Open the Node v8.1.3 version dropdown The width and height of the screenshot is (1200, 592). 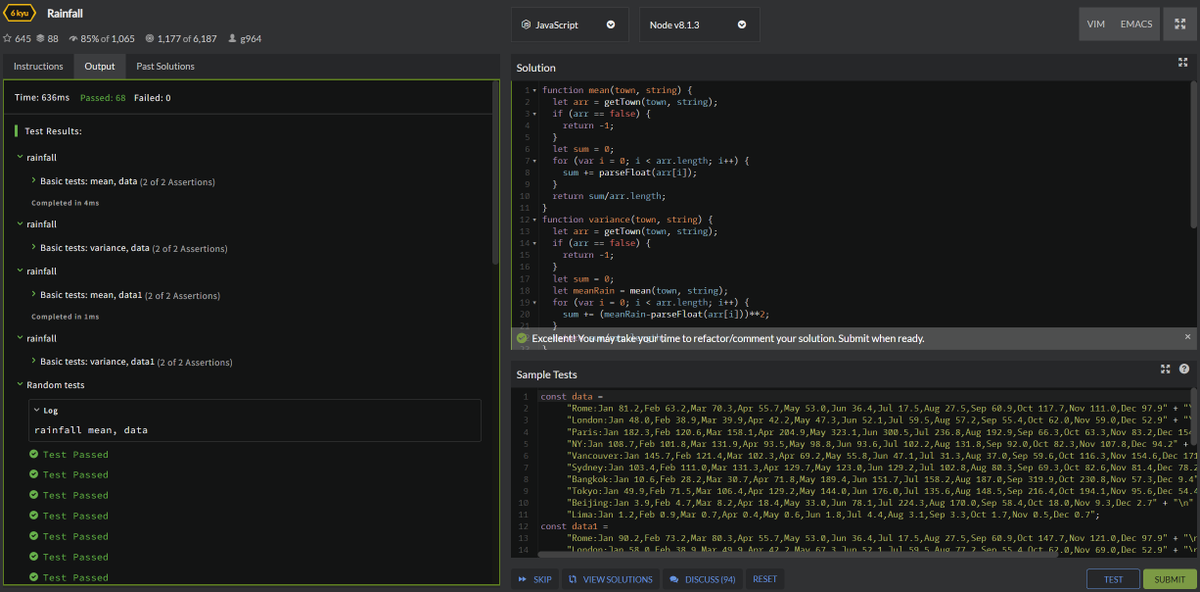tap(699, 25)
